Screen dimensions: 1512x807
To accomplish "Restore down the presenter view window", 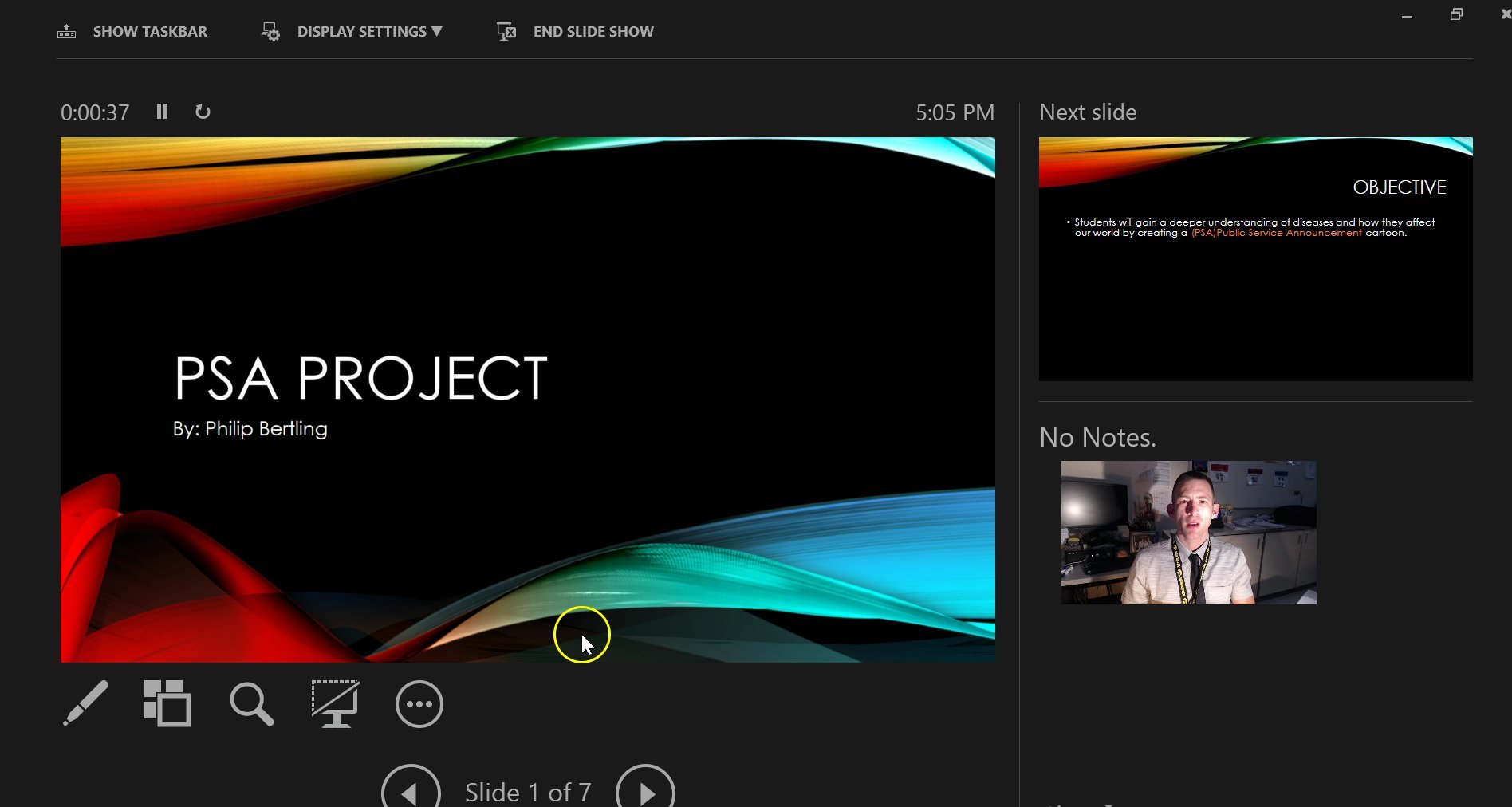I will (x=1456, y=15).
